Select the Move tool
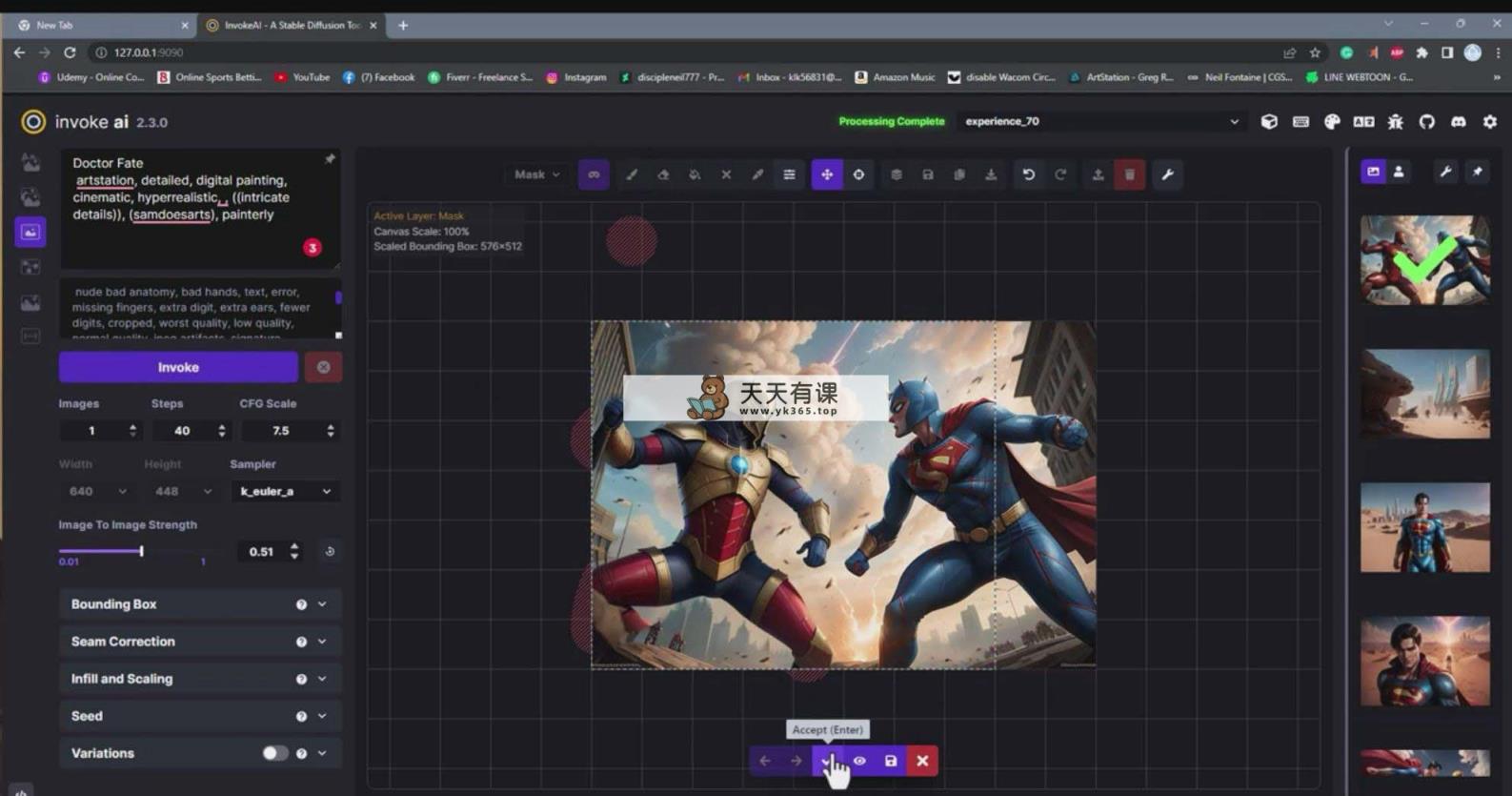The width and height of the screenshot is (1512, 796). (827, 174)
